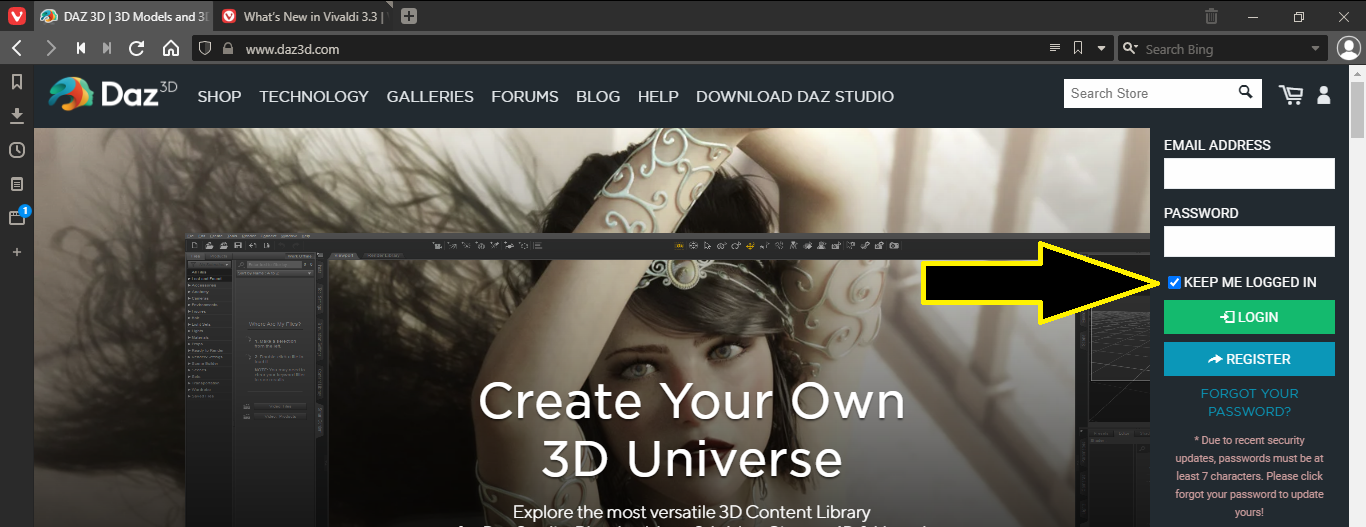Open a new tab with plus button

[409, 16]
